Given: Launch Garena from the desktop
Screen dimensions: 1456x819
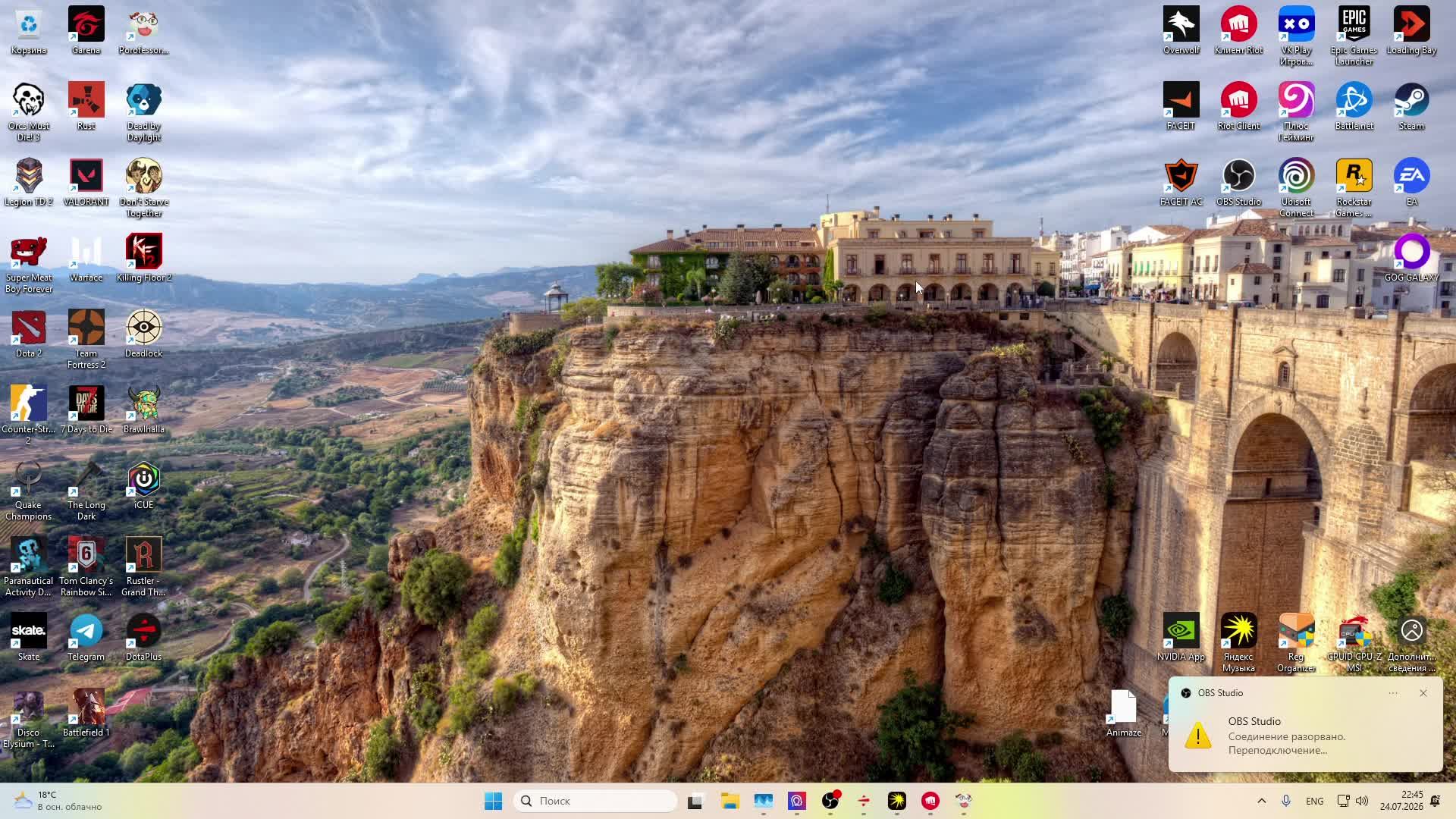Looking at the screenshot, I should 86,31.
